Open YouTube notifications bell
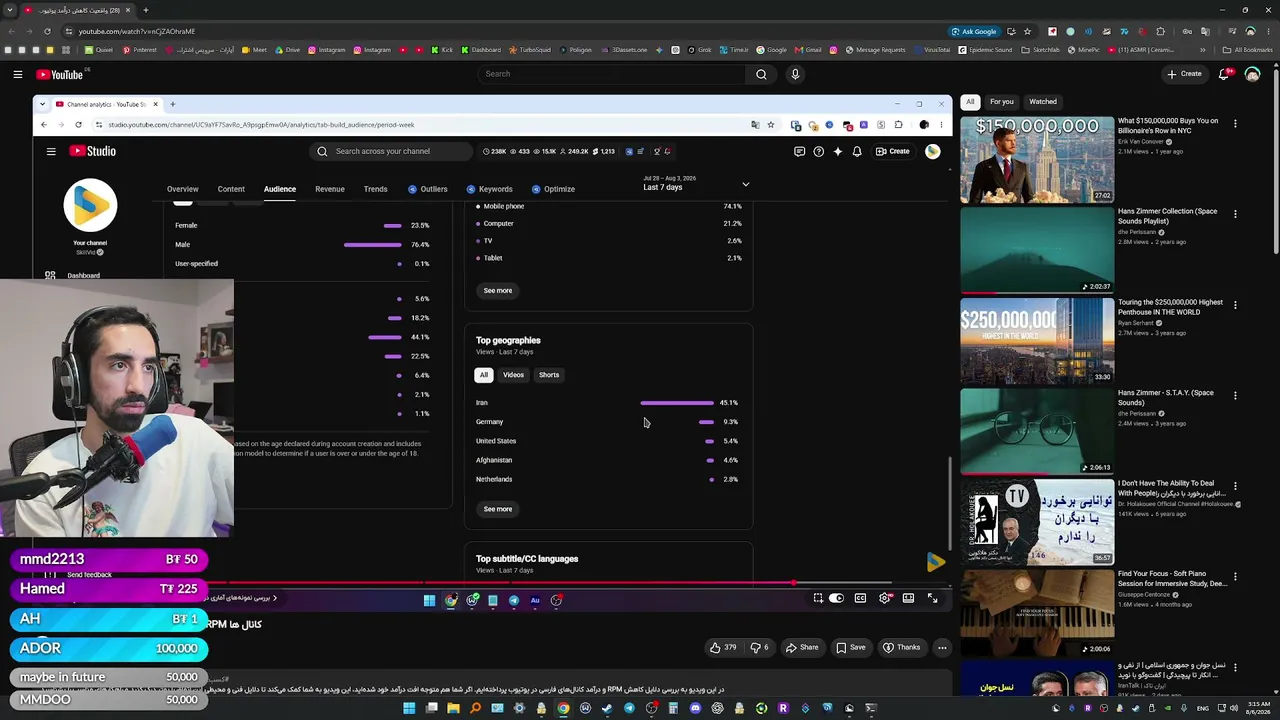Viewport: 1280px width, 720px height. tap(1224, 74)
